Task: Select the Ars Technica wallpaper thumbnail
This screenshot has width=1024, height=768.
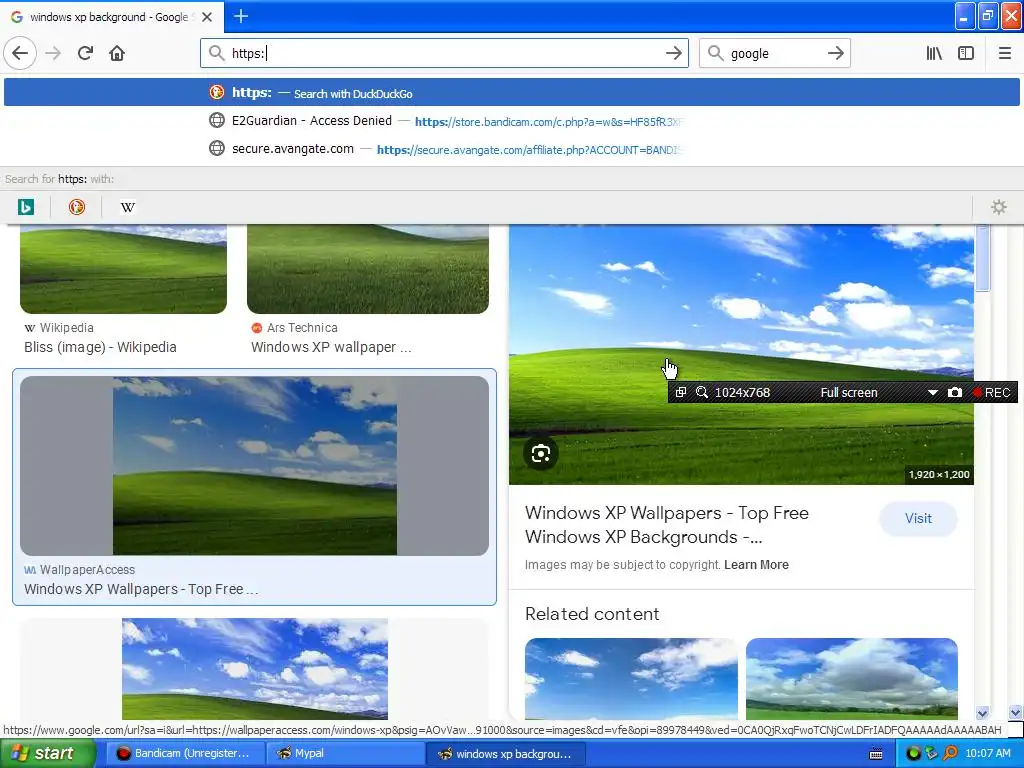Action: tap(368, 268)
